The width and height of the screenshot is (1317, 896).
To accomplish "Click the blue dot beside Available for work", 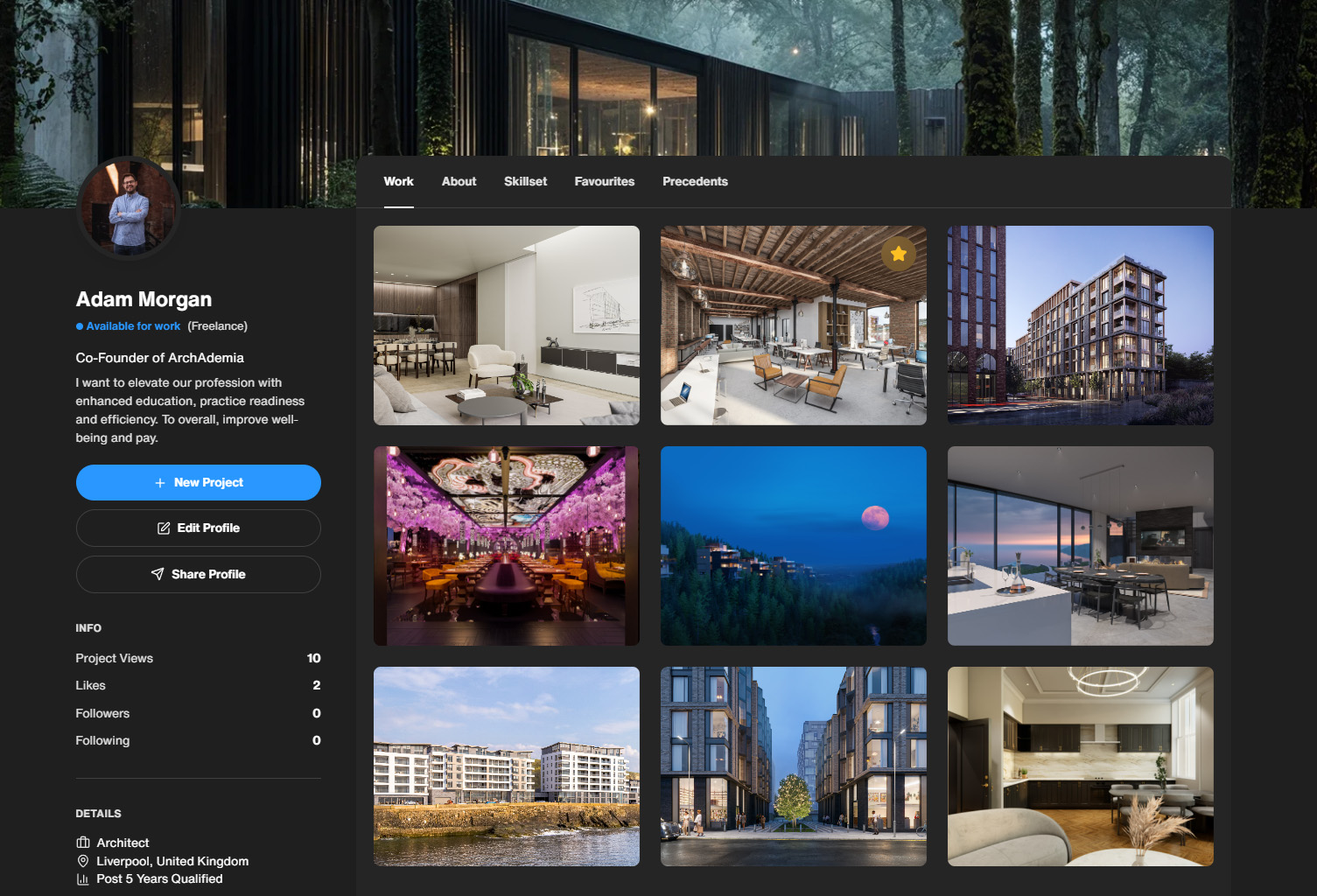I will pos(79,325).
